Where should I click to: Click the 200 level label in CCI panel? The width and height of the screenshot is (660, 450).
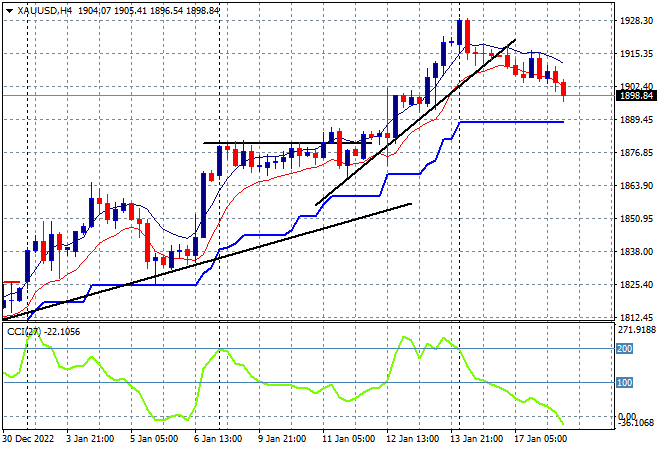[625, 349]
